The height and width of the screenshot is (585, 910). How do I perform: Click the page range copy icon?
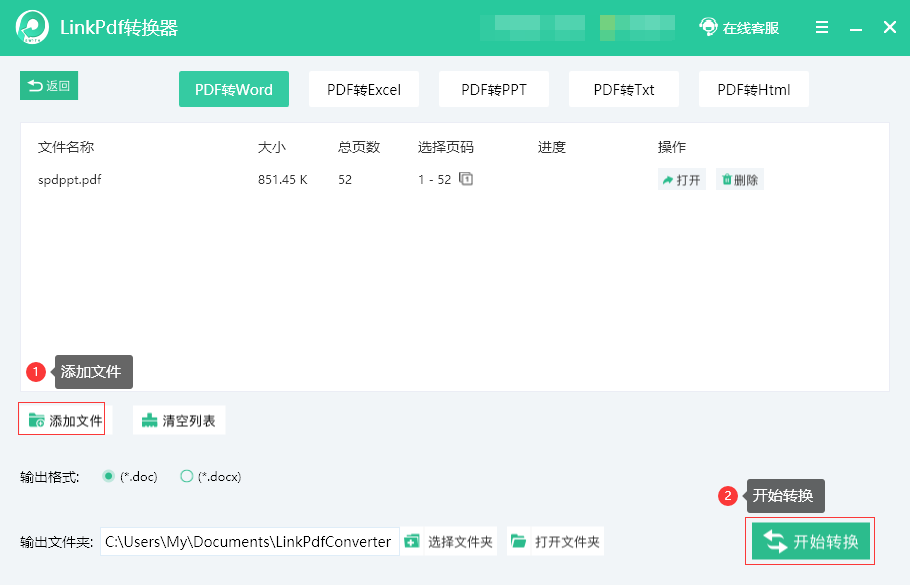[x=465, y=179]
